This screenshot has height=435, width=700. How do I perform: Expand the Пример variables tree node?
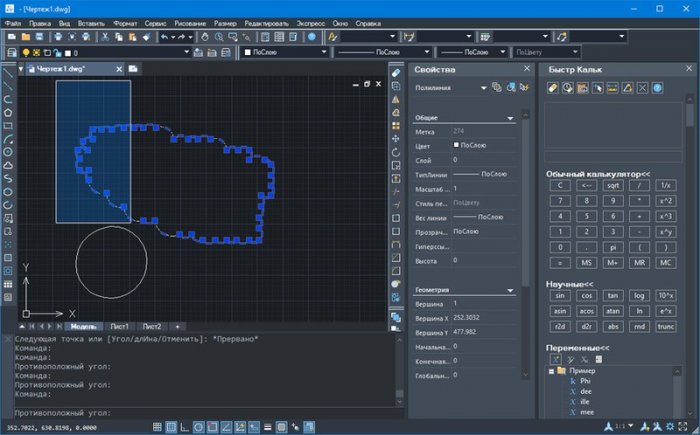click(x=550, y=371)
